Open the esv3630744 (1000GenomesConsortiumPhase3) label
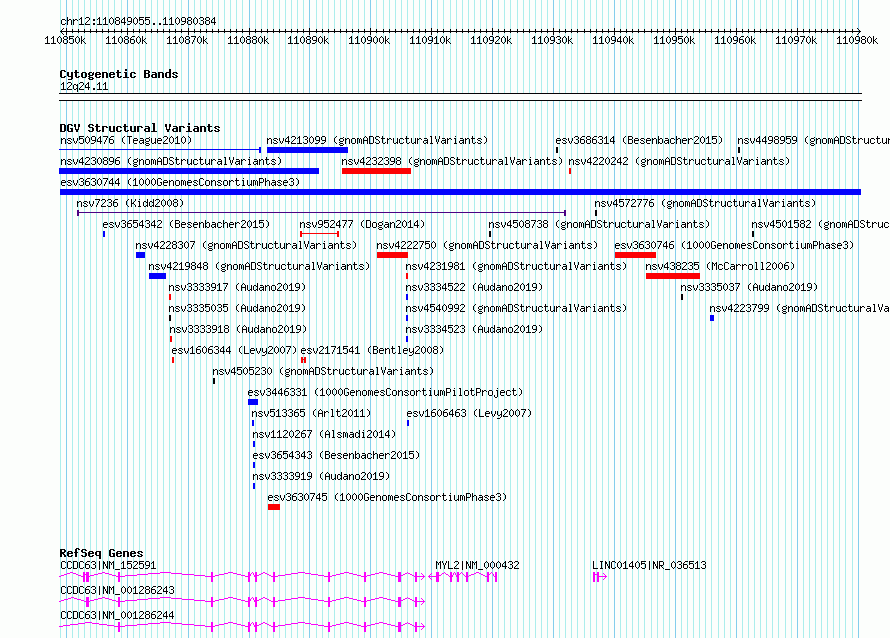 coord(180,182)
